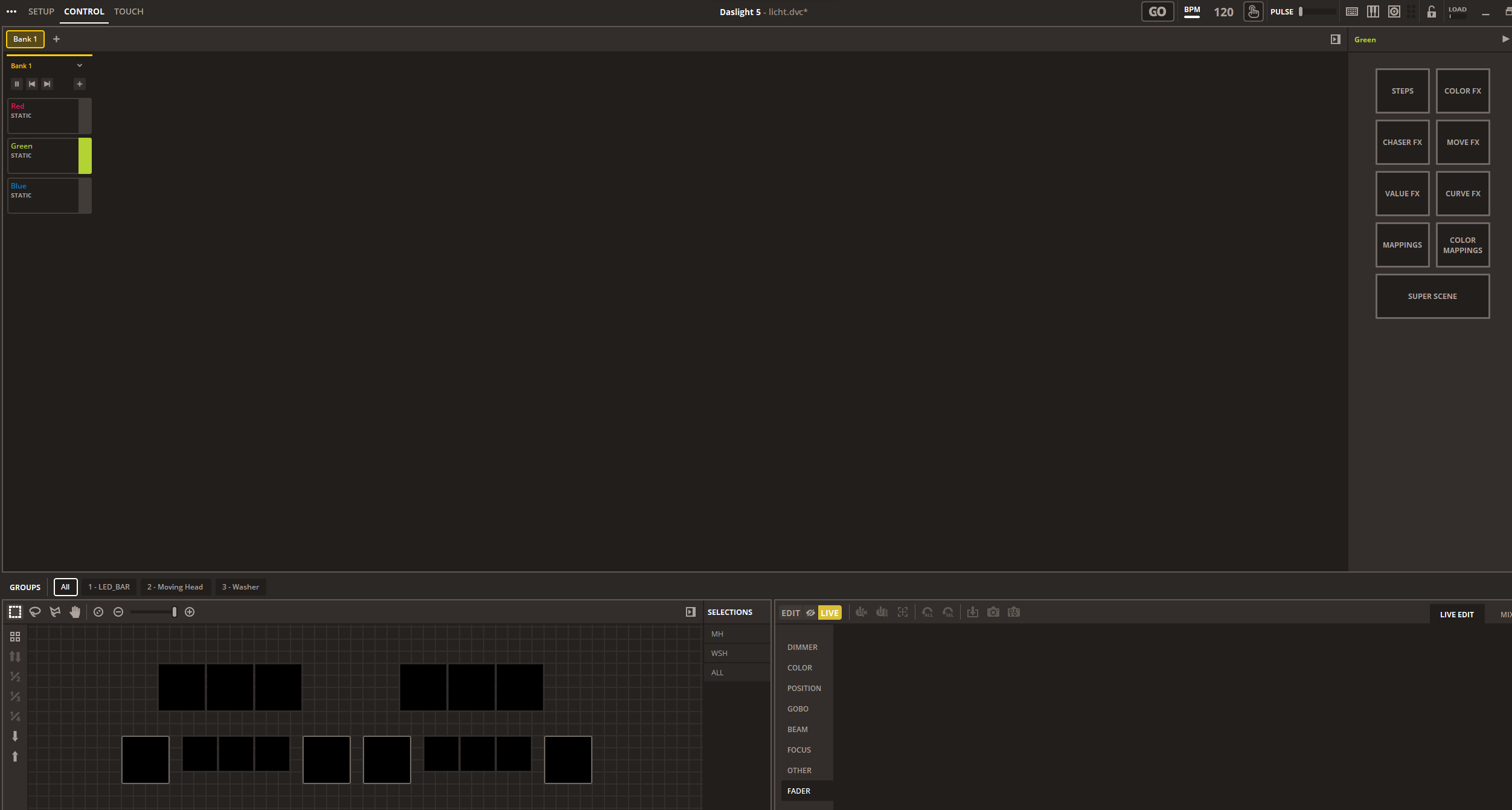Select the 2 - Moving Head group

click(175, 587)
